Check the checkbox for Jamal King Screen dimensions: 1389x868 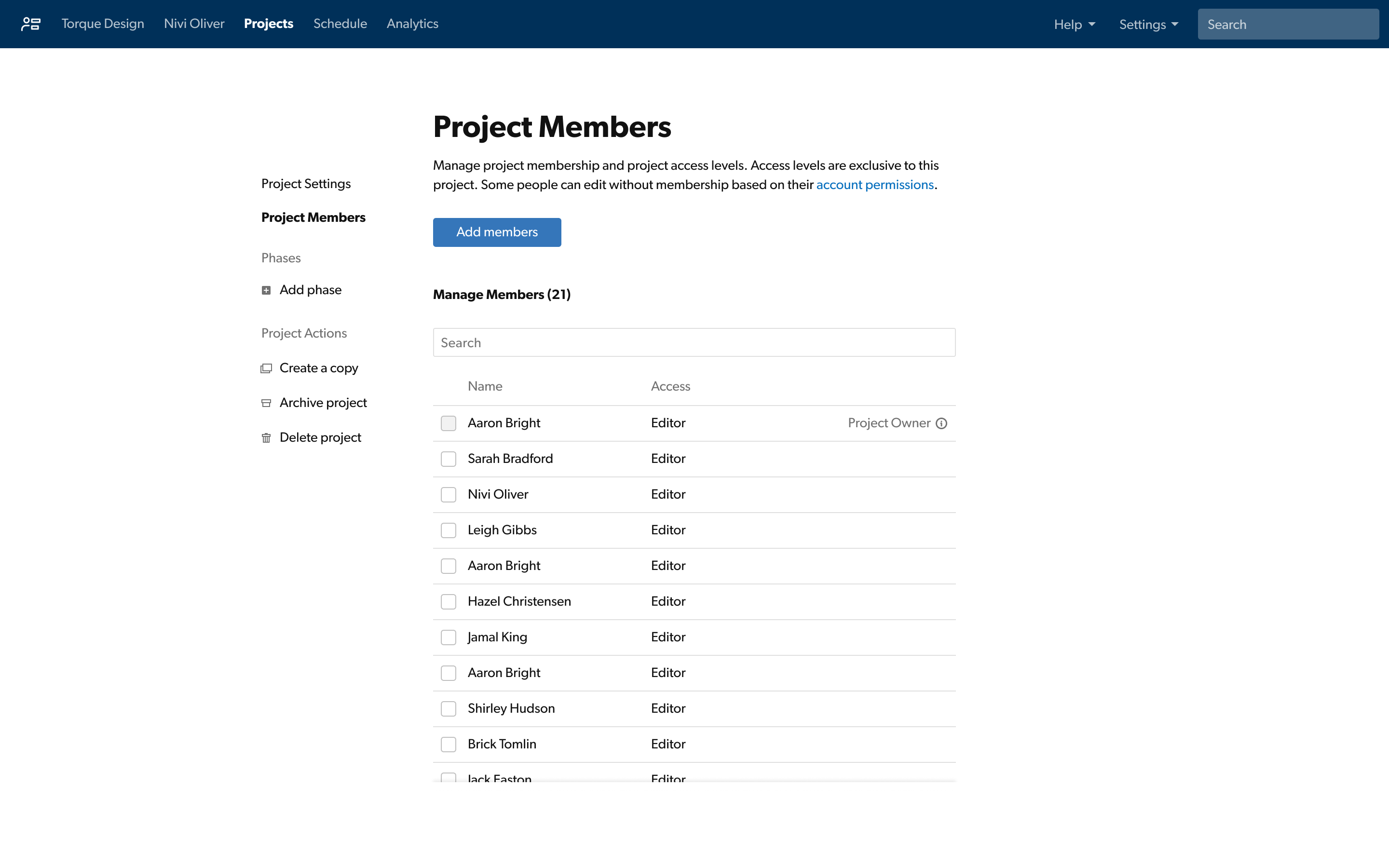pyautogui.click(x=448, y=637)
